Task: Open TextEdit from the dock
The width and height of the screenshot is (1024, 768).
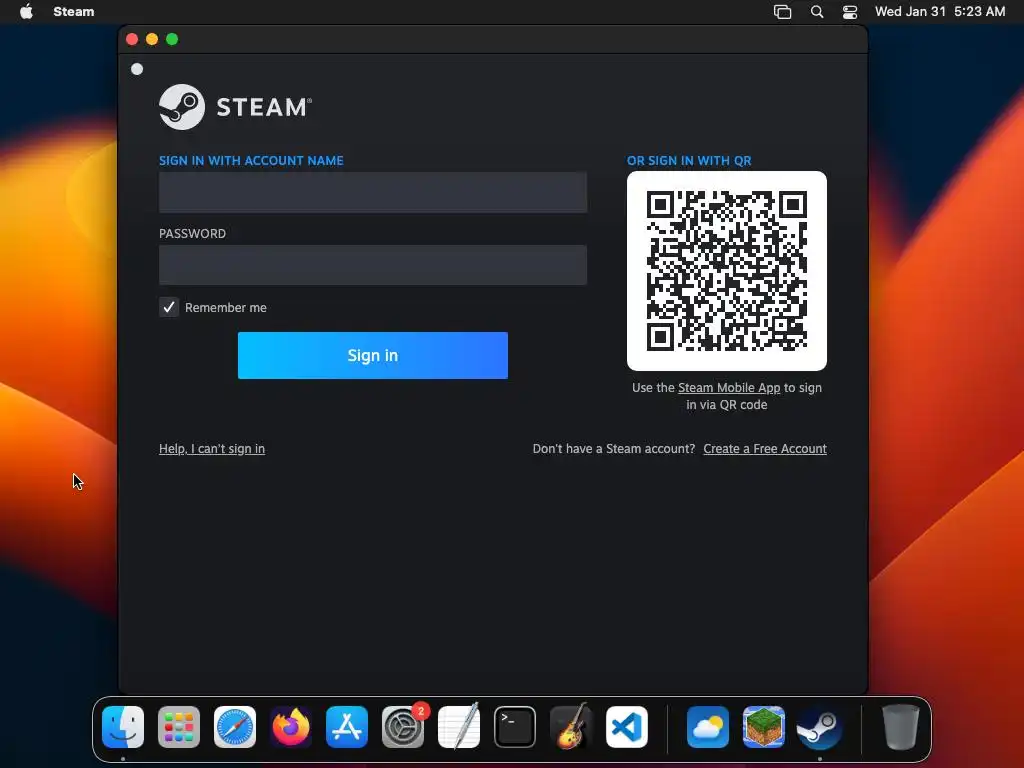Action: [x=459, y=727]
